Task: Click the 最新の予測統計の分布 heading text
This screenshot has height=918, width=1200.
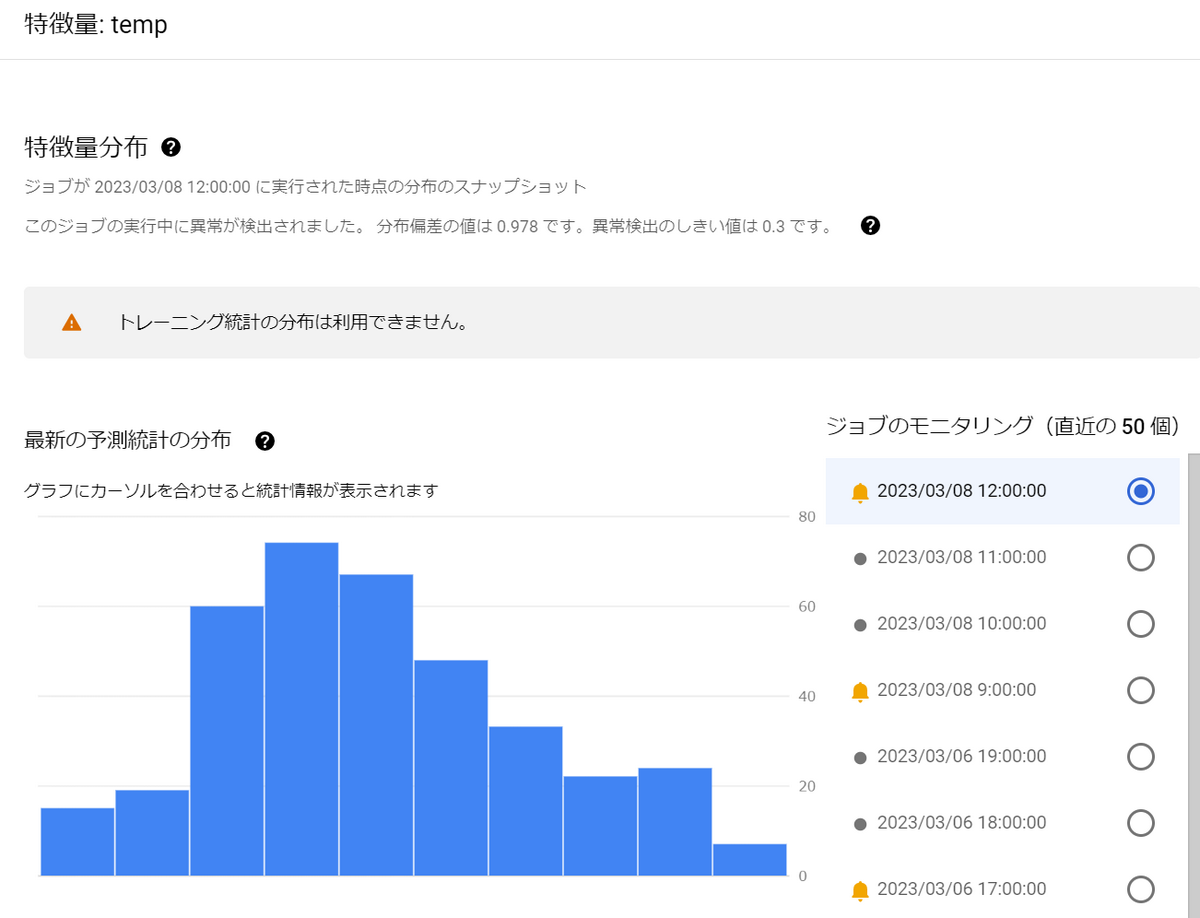Action: point(128,440)
